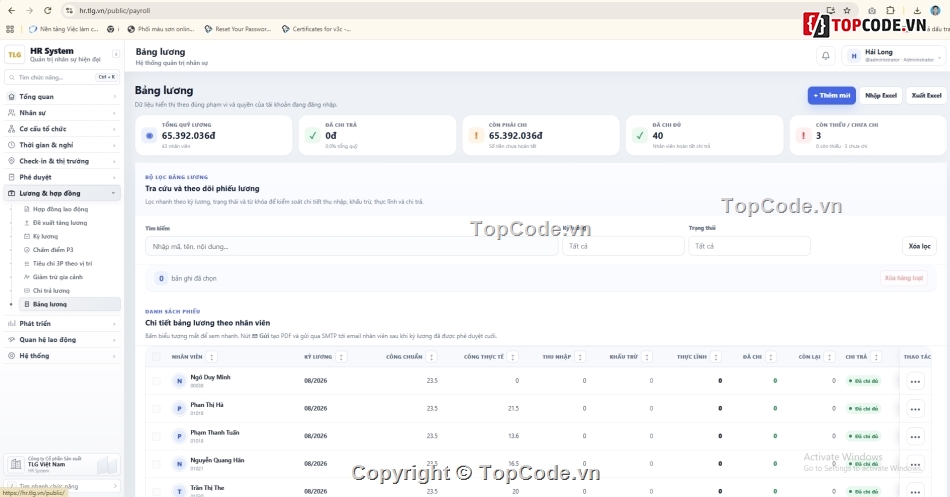Expand the Quan hệ lao động section
950x497 pixels.
click(x=62, y=339)
